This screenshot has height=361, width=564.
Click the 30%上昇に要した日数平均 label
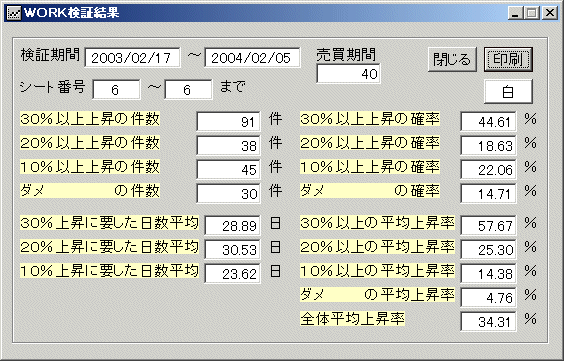pos(109,223)
